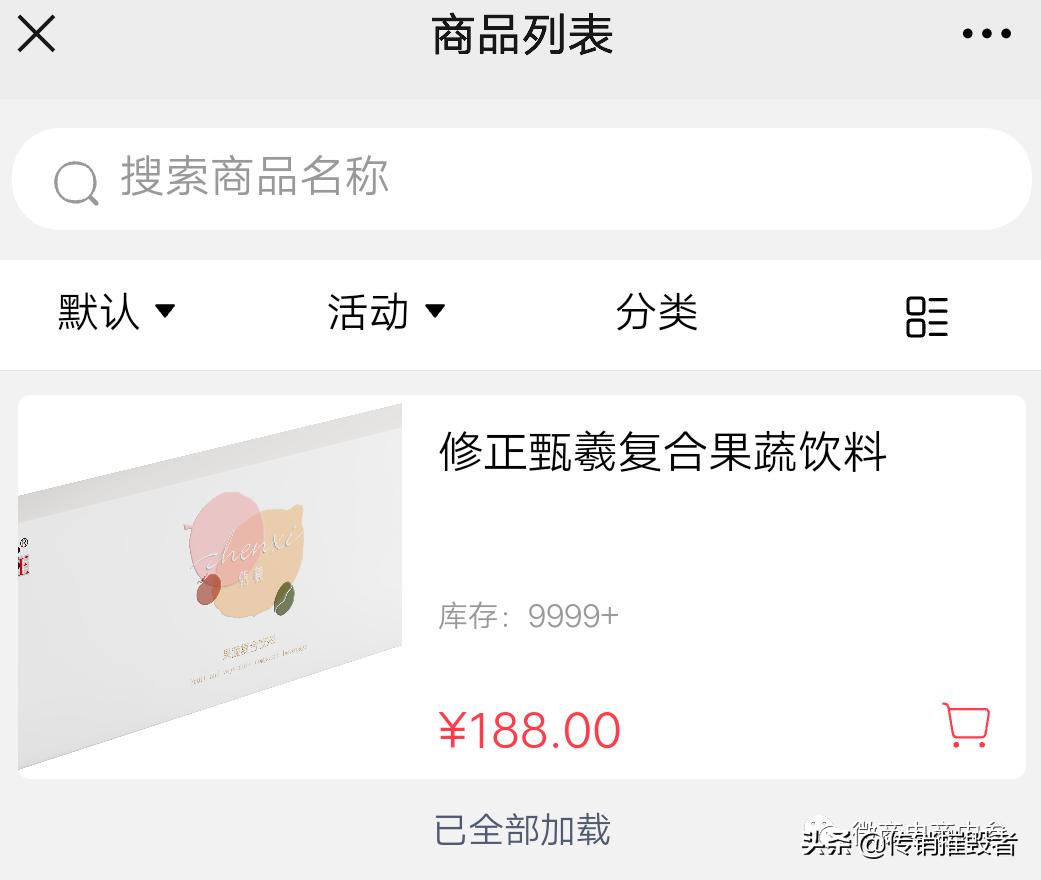The height and width of the screenshot is (880, 1041).
Task: Click the 已全部加载 loading status text
Action: (522, 832)
